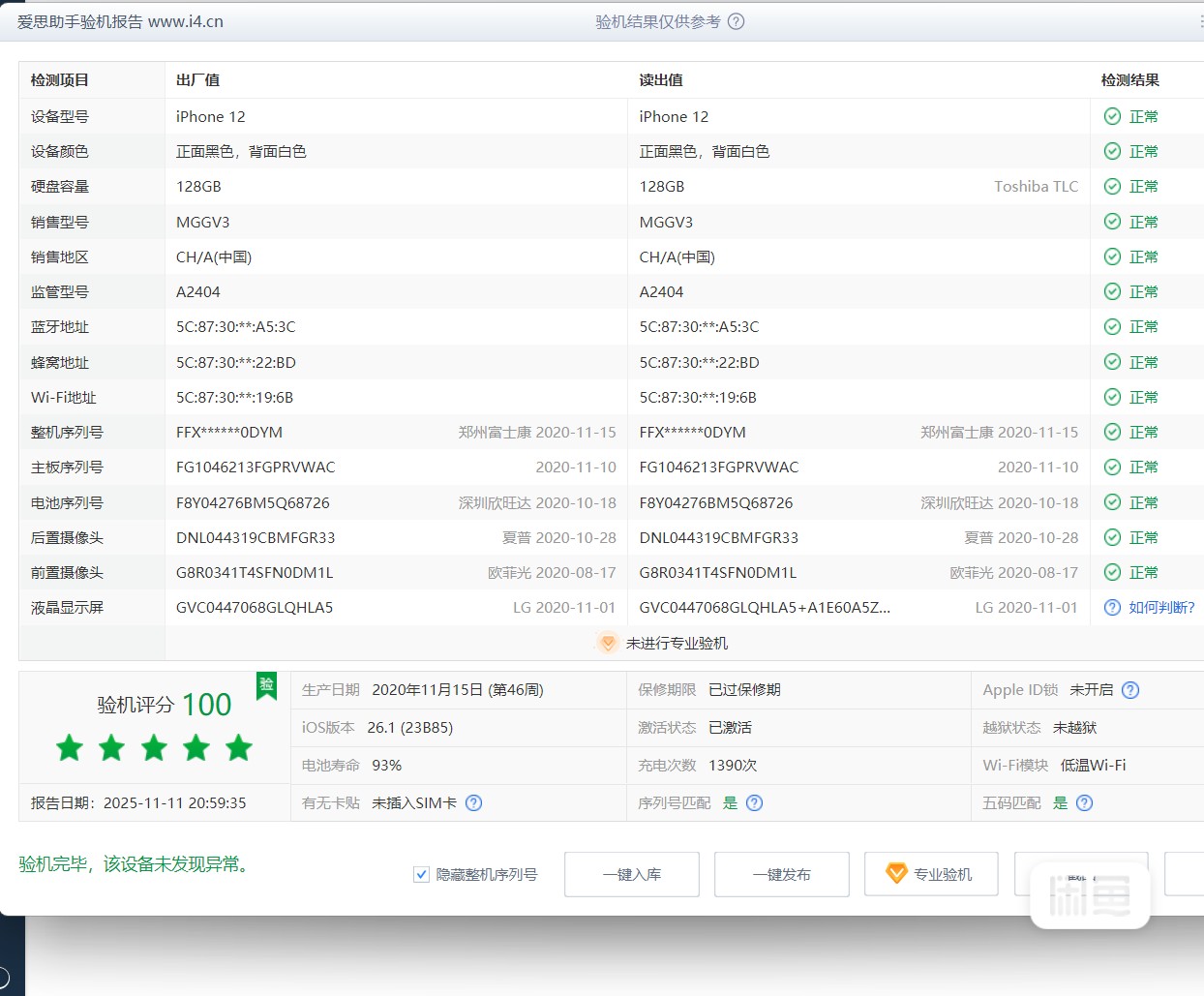Toggle 隐藏整机序列号 checkbox

coord(422,874)
